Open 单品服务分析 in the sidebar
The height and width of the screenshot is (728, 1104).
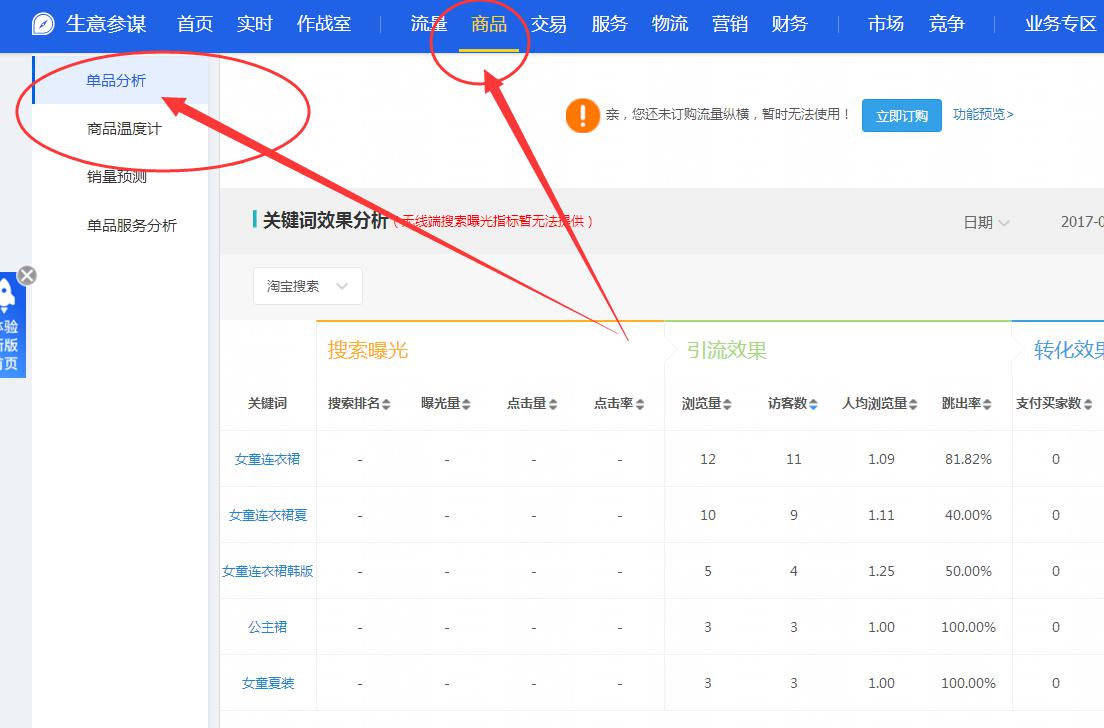point(132,226)
